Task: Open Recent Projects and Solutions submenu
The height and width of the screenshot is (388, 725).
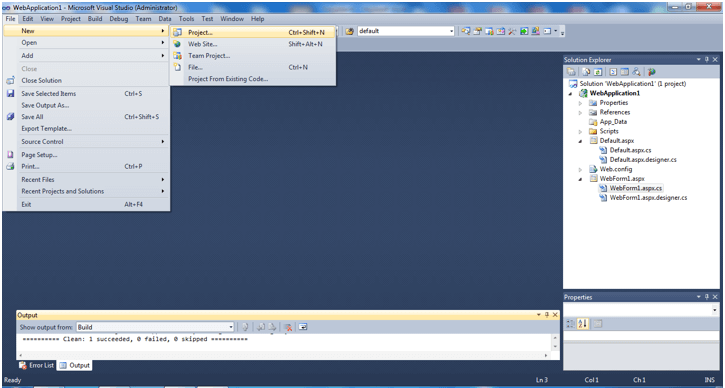Action: click(86, 191)
